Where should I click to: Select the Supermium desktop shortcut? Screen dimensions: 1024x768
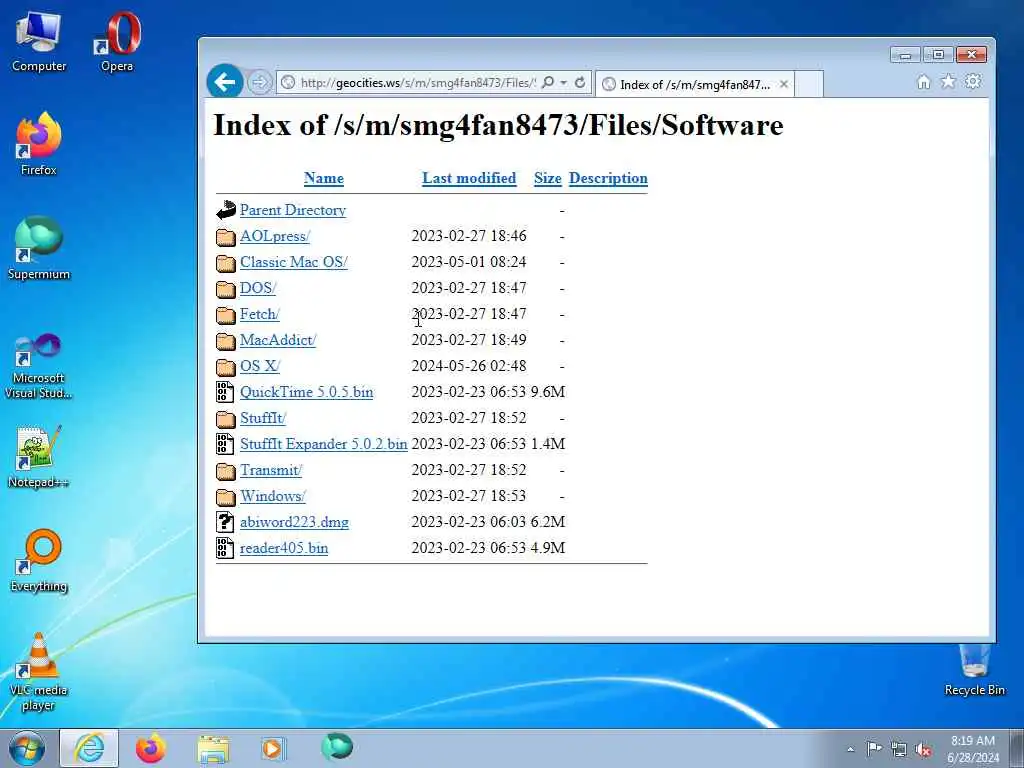pyautogui.click(x=39, y=249)
